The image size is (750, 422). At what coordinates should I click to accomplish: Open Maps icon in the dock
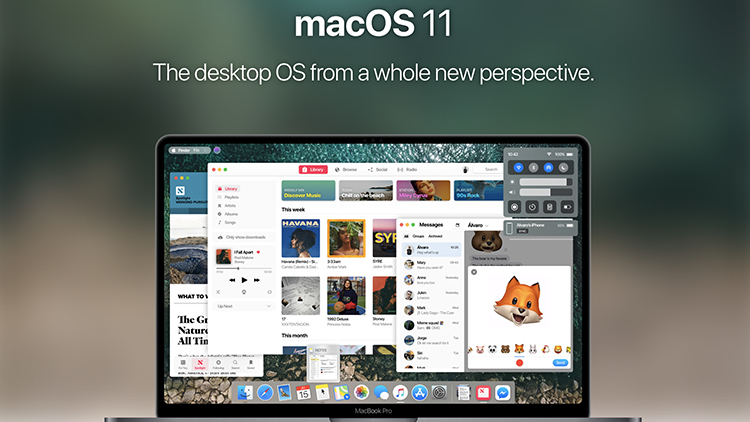click(342, 393)
